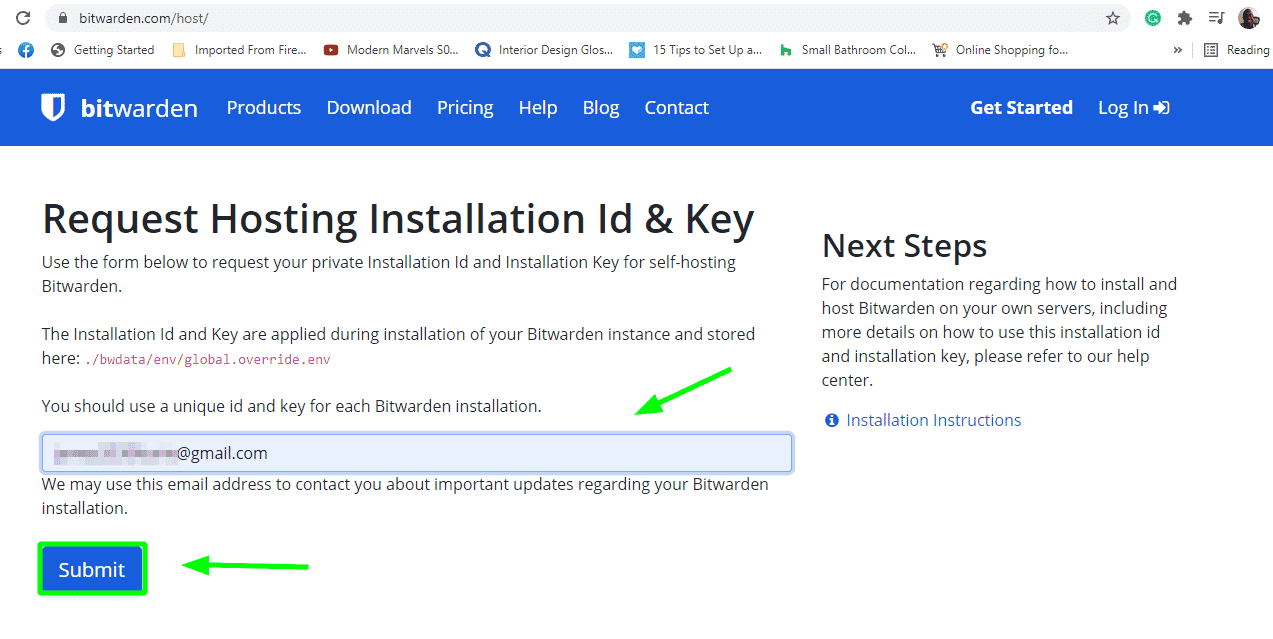Click the padlock site info icon

coord(62,18)
